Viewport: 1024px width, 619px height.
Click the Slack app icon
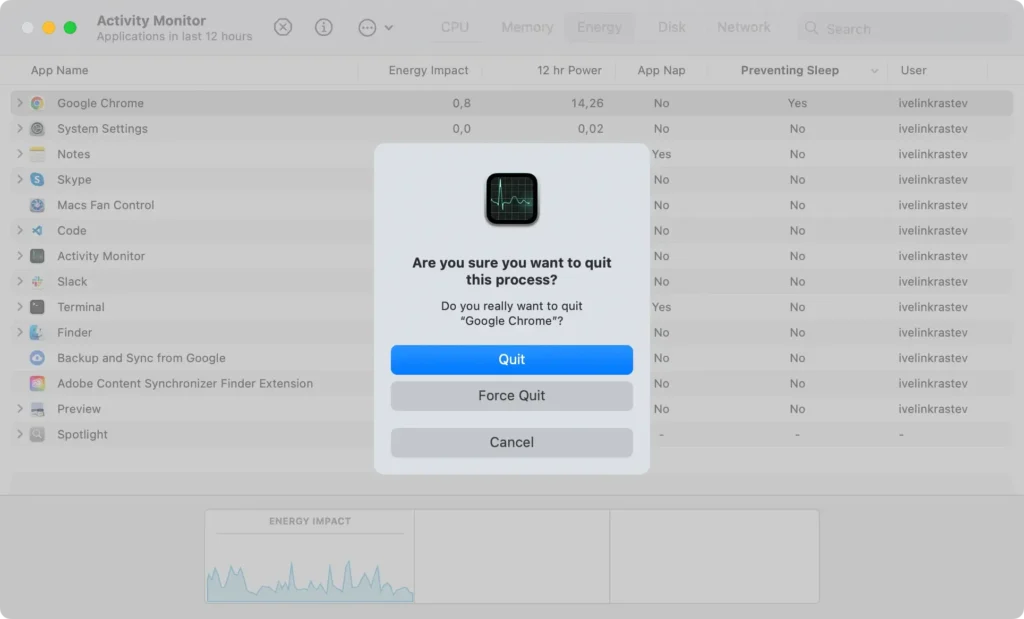37,281
